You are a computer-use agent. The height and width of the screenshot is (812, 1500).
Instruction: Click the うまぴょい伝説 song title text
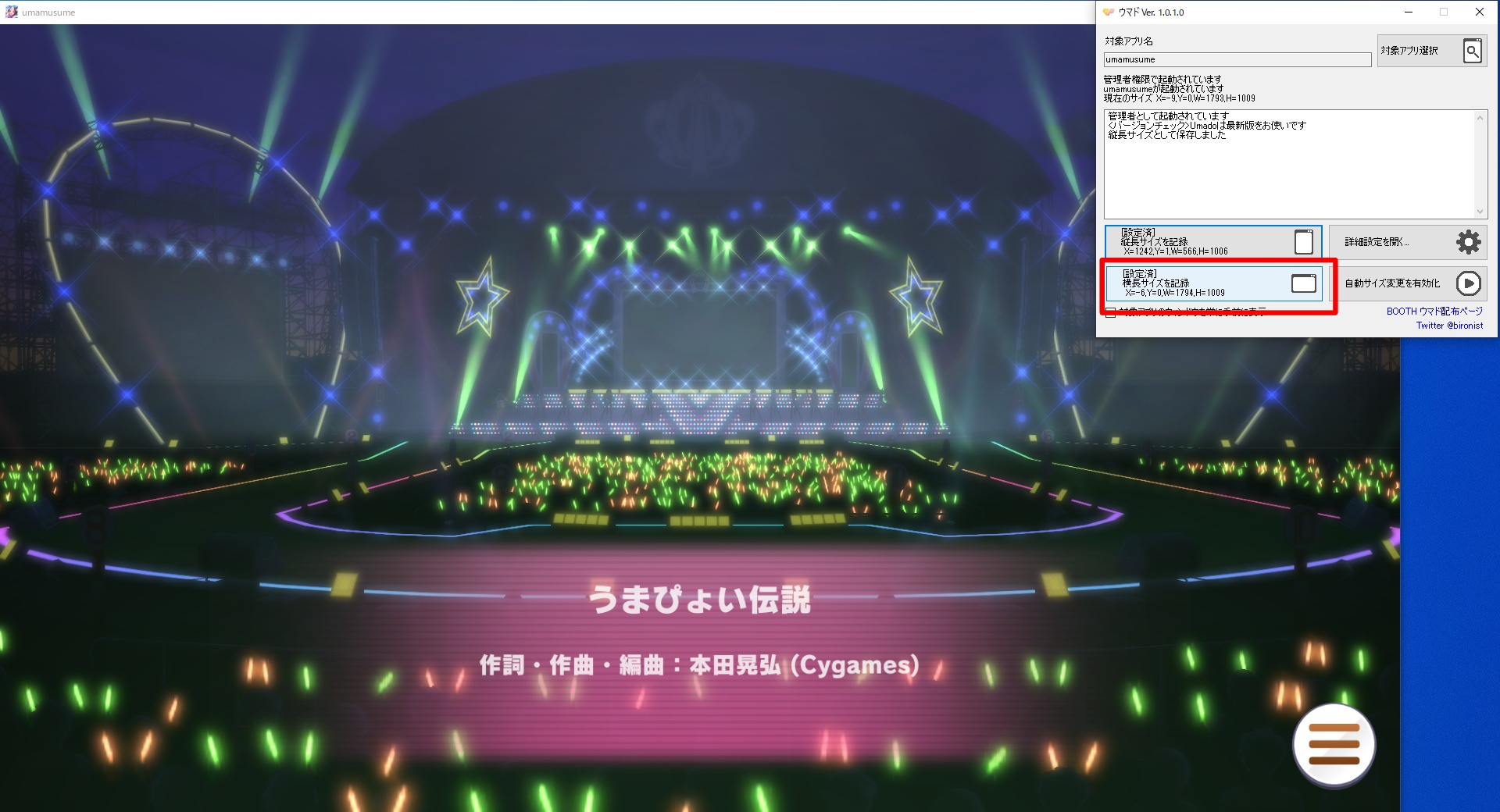tap(699, 599)
